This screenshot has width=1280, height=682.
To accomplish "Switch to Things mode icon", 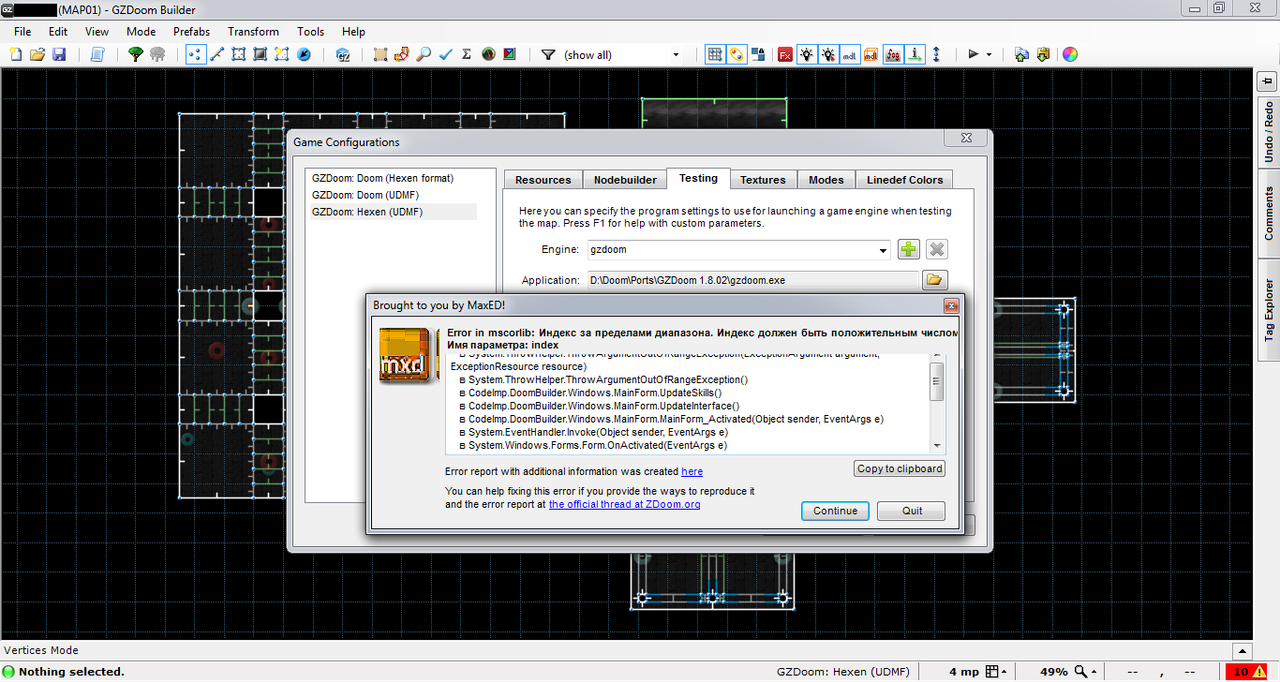I will tap(283, 55).
